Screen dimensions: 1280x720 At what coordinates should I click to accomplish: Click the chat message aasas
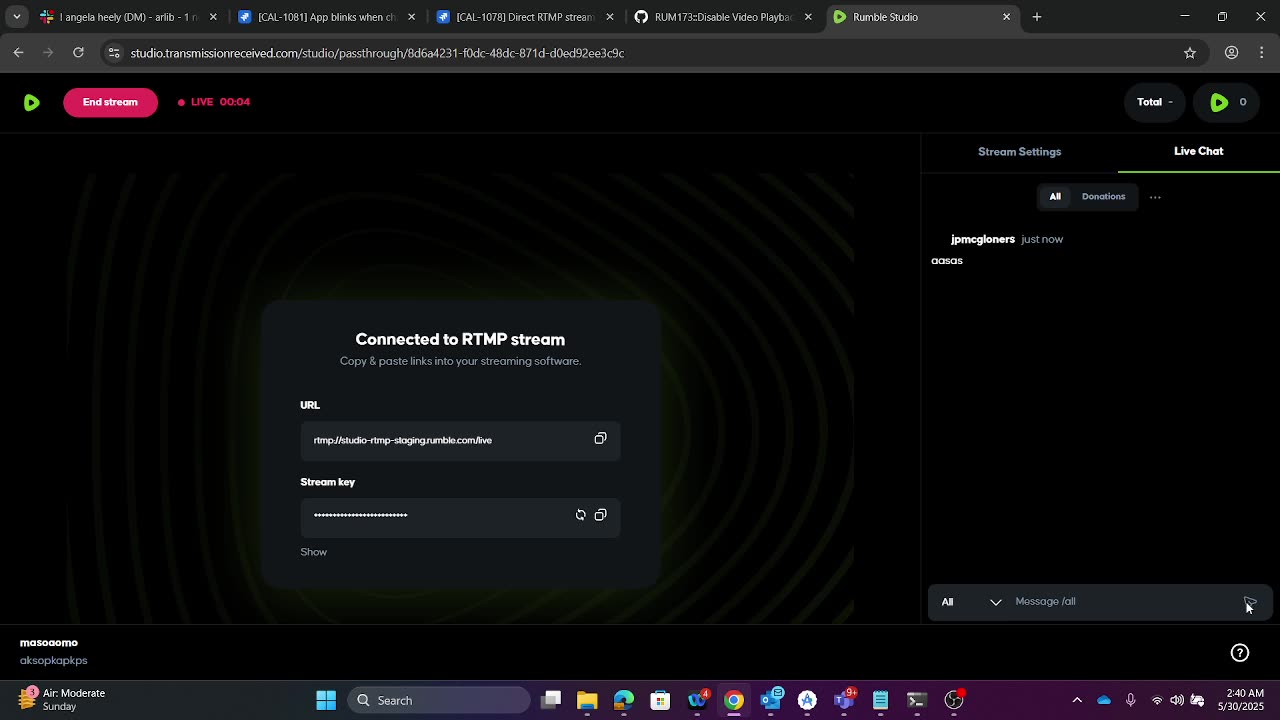click(947, 261)
